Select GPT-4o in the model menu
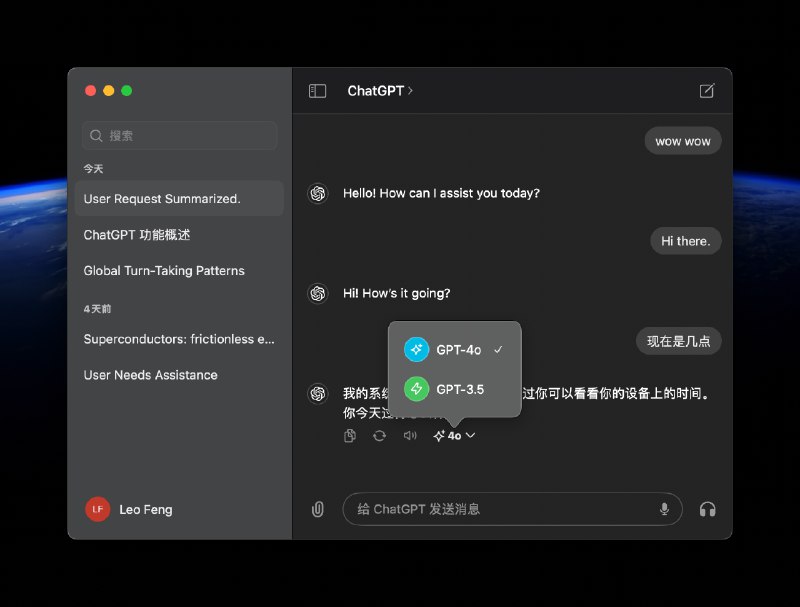800x607 pixels. pos(455,349)
